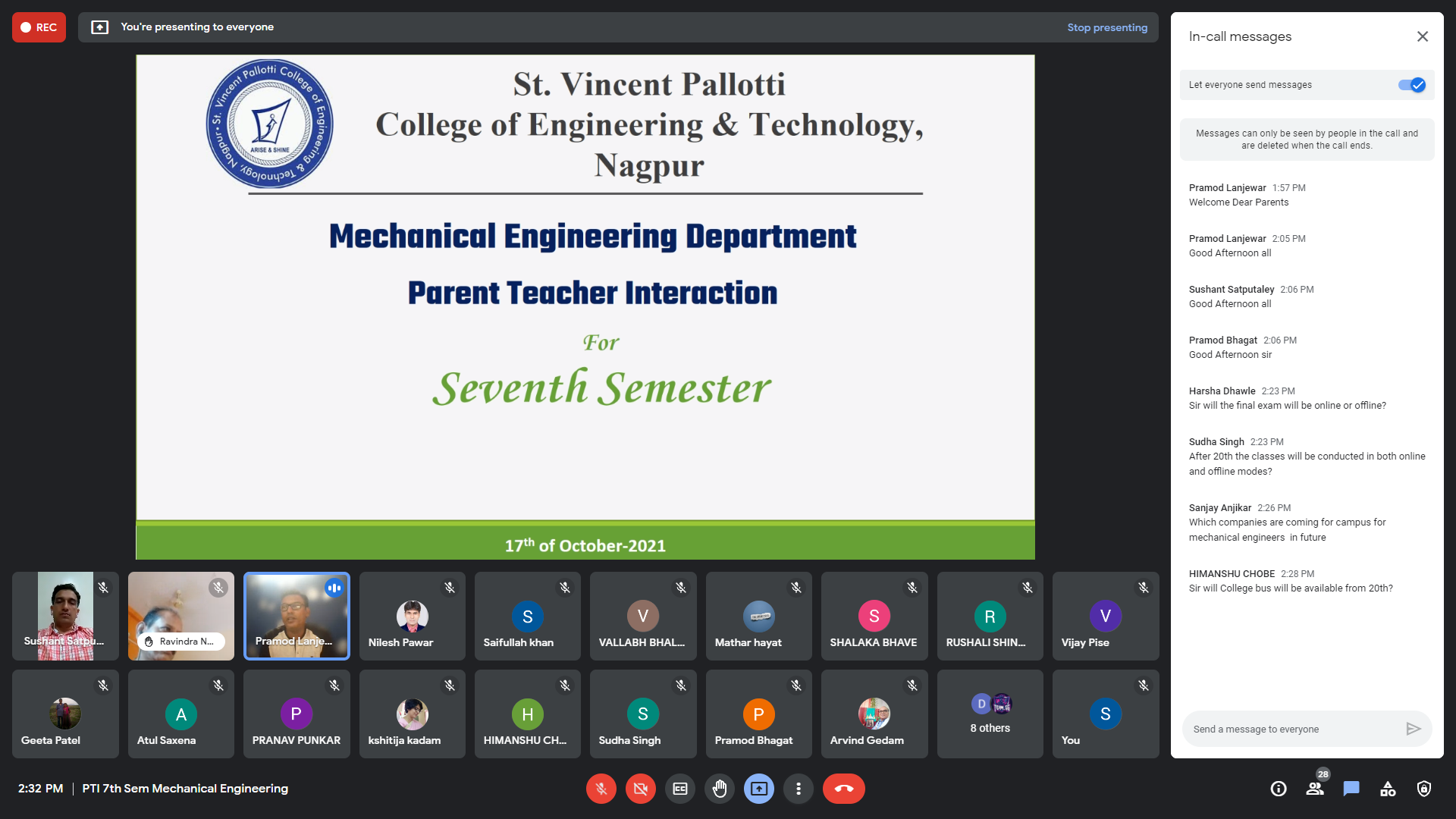Click Sudha Singh participant tile
Image resolution: width=1456 pixels, height=819 pixels.
(x=643, y=714)
